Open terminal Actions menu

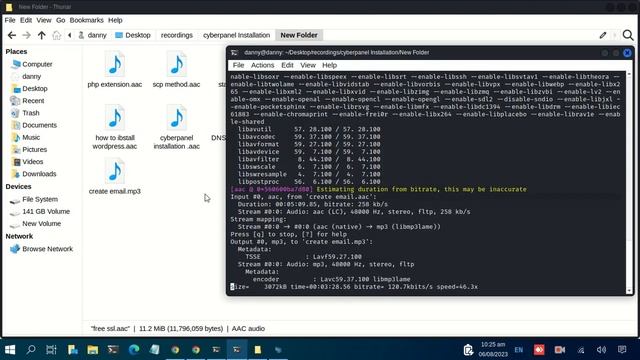pos(262,65)
